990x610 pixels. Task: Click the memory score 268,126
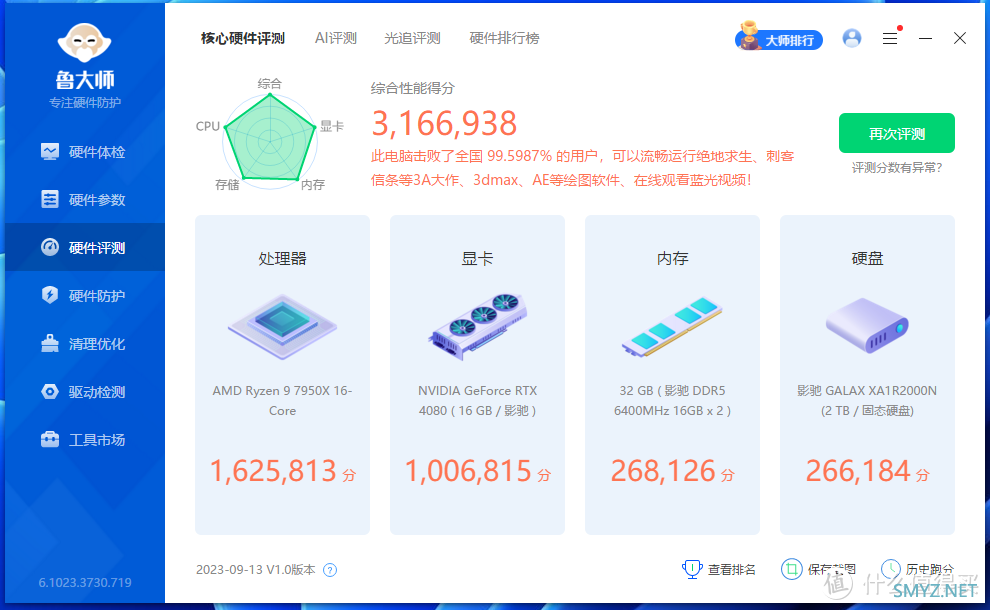663,471
